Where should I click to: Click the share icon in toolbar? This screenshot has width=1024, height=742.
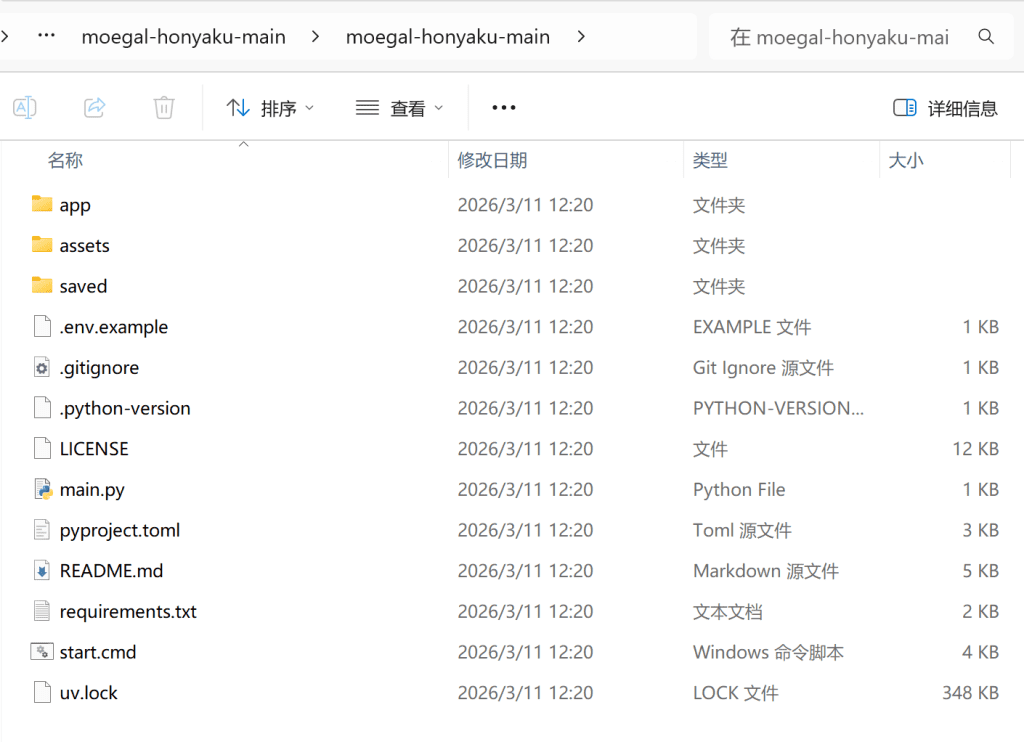point(95,108)
